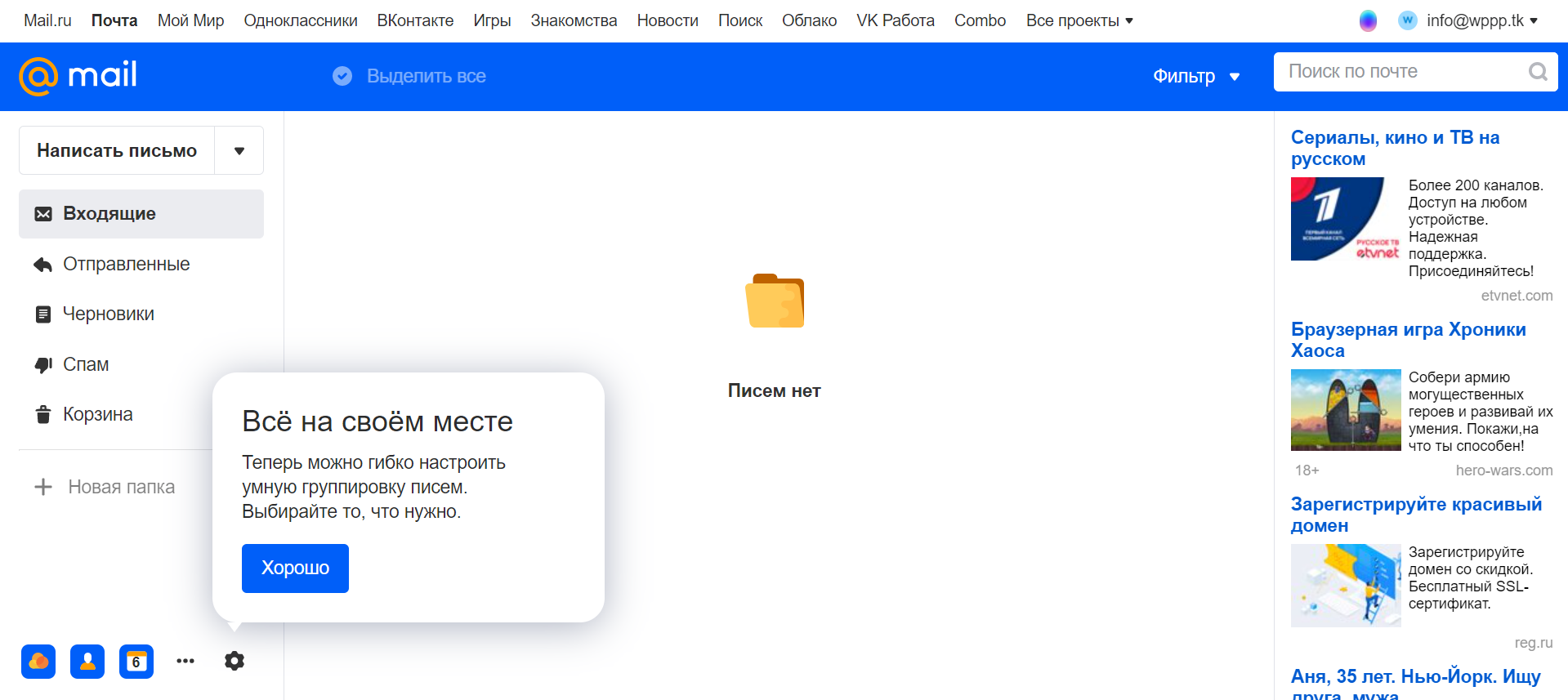The width and height of the screenshot is (1568, 700).
Task: Open Новости in top navigation
Action: click(x=668, y=20)
